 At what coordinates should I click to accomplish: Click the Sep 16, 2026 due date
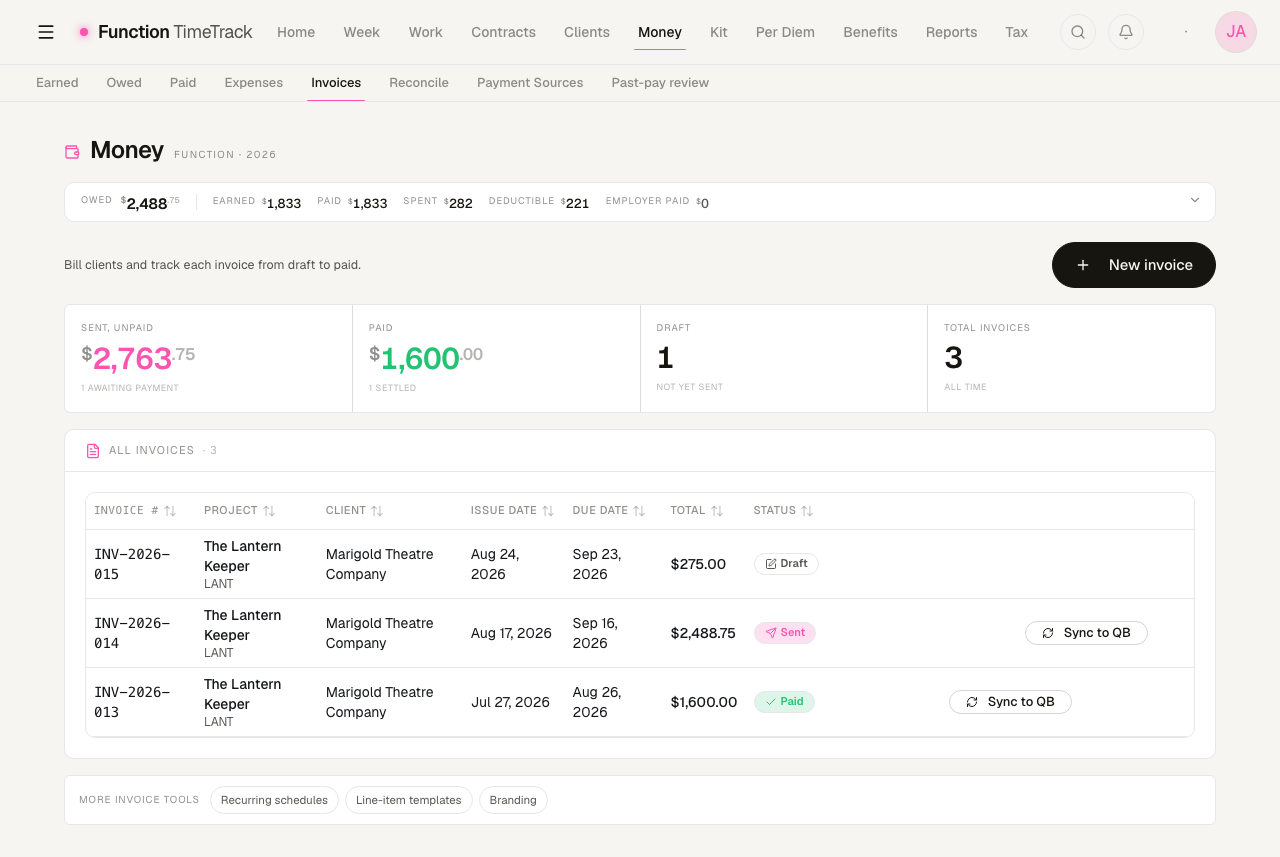point(597,633)
